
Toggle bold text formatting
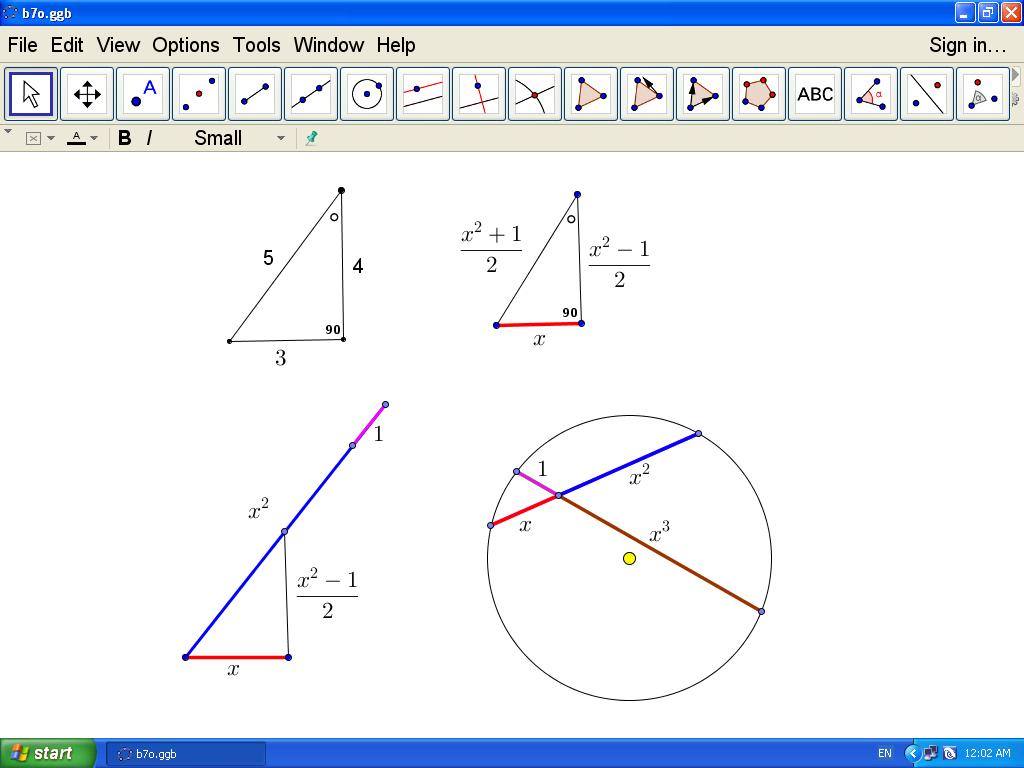[124, 138]
